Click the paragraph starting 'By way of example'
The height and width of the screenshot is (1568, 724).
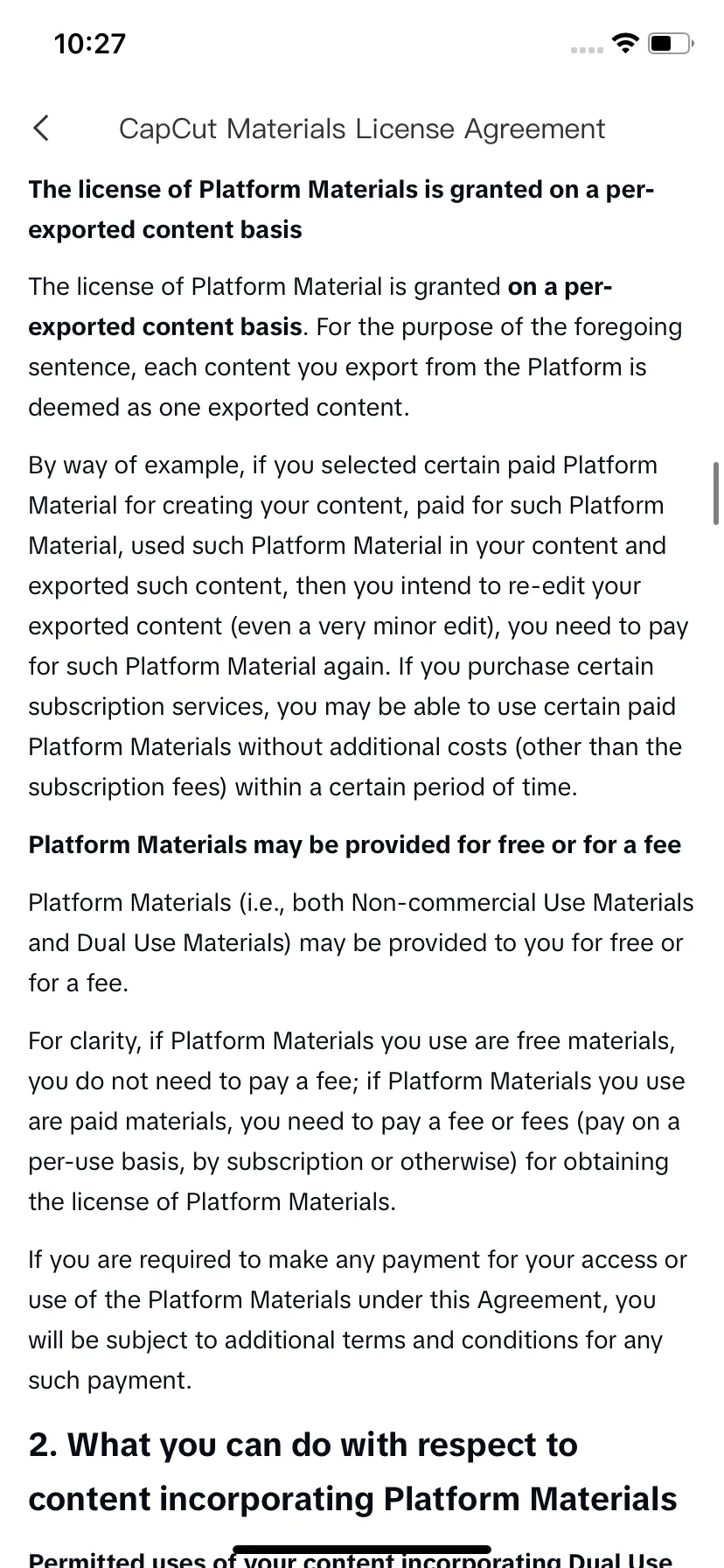(x=359, y=626)
